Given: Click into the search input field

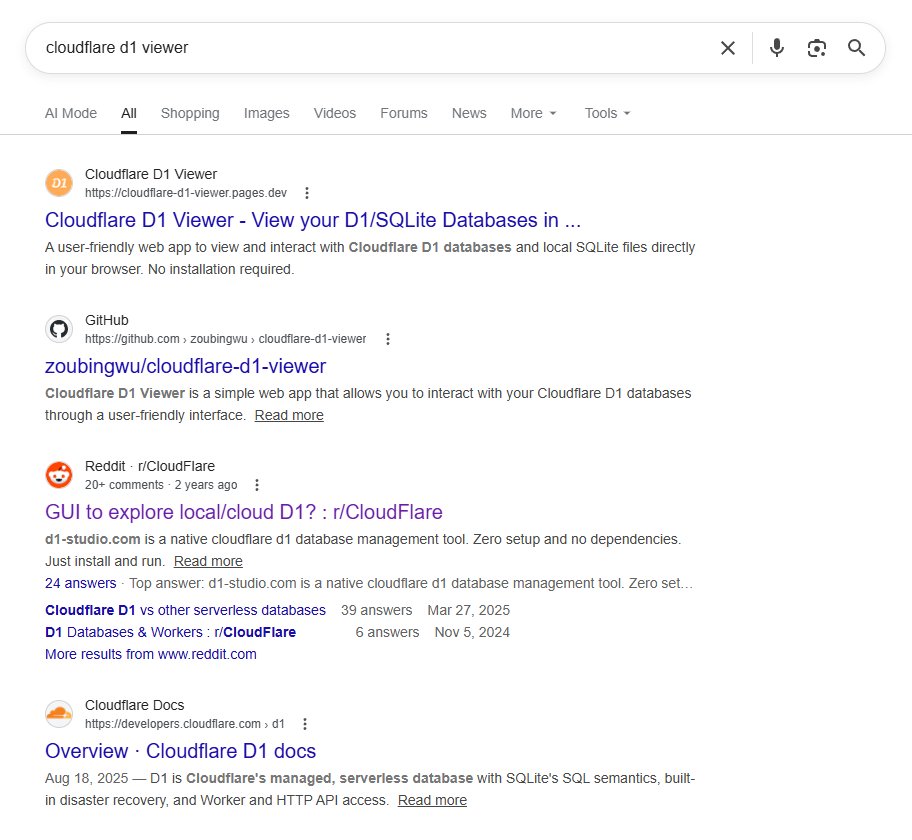Looking at the screenshot, I should (372, 48).
